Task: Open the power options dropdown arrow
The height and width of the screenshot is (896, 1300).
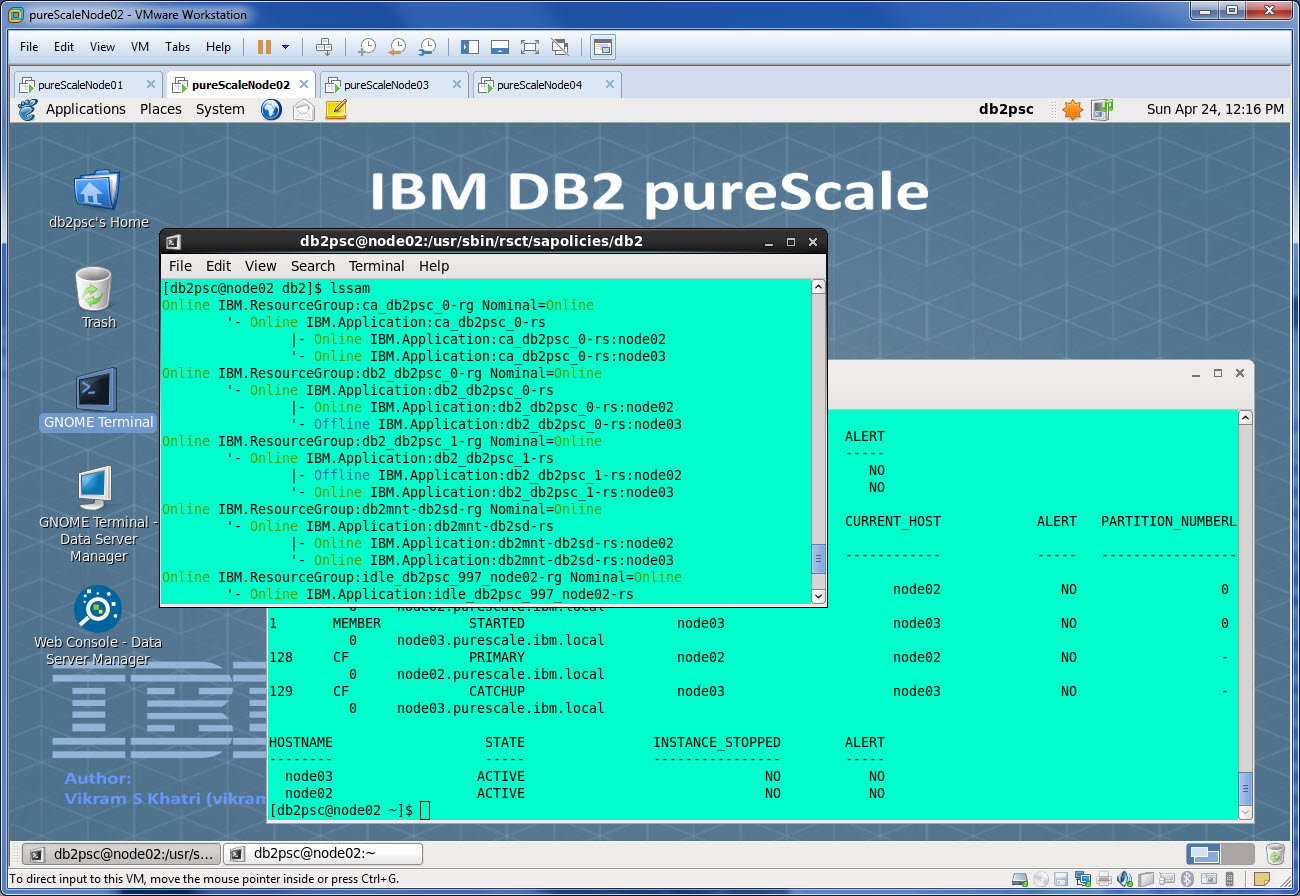Action: pos(285,47)
